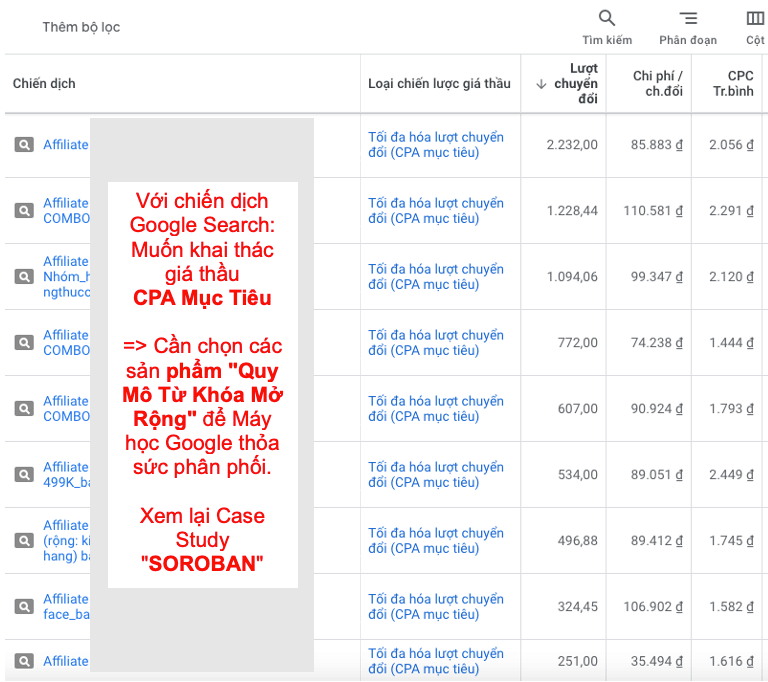
Task: Click search campaign icon in 2.232,00 row
Action: [x=24, y=145]
